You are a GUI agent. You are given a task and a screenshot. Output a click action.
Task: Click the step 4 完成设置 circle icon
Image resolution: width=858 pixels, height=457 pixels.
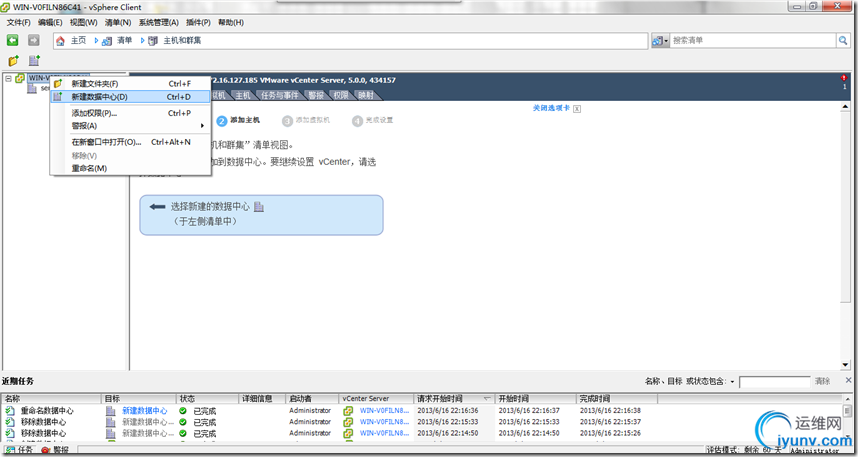tap(357, 121)
